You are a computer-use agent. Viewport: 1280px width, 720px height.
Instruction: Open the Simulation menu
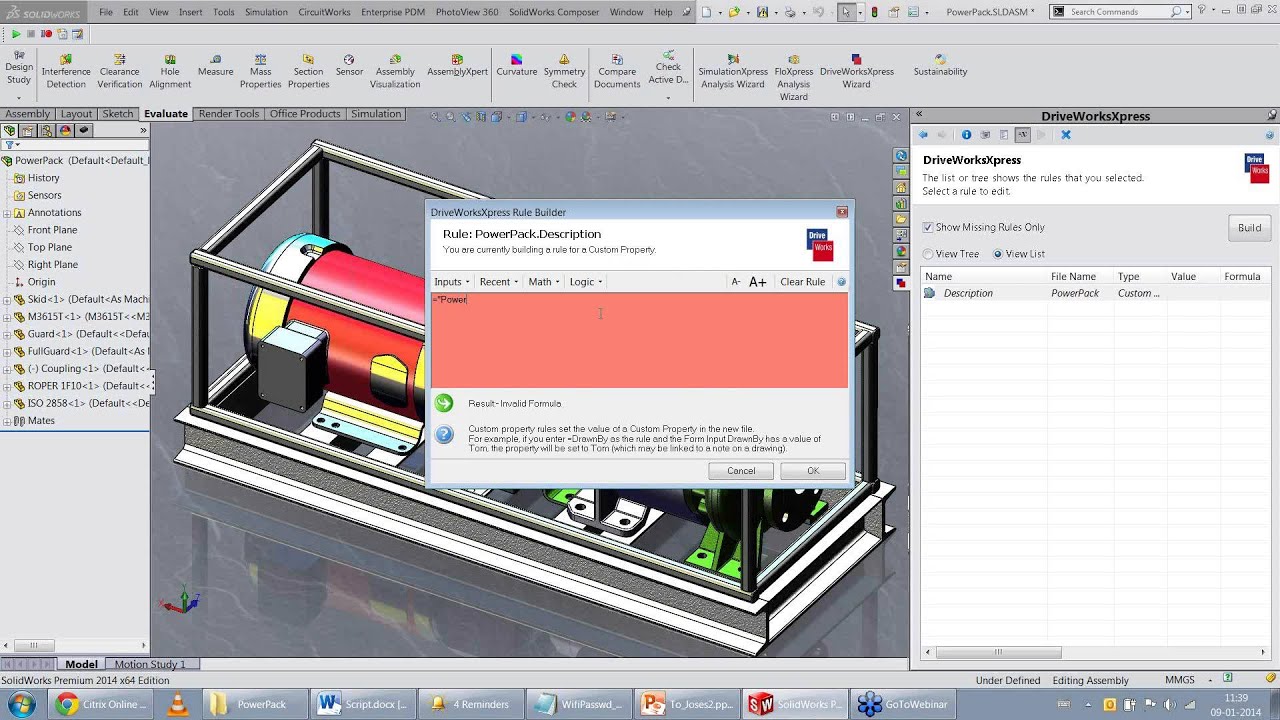(266, 12)
